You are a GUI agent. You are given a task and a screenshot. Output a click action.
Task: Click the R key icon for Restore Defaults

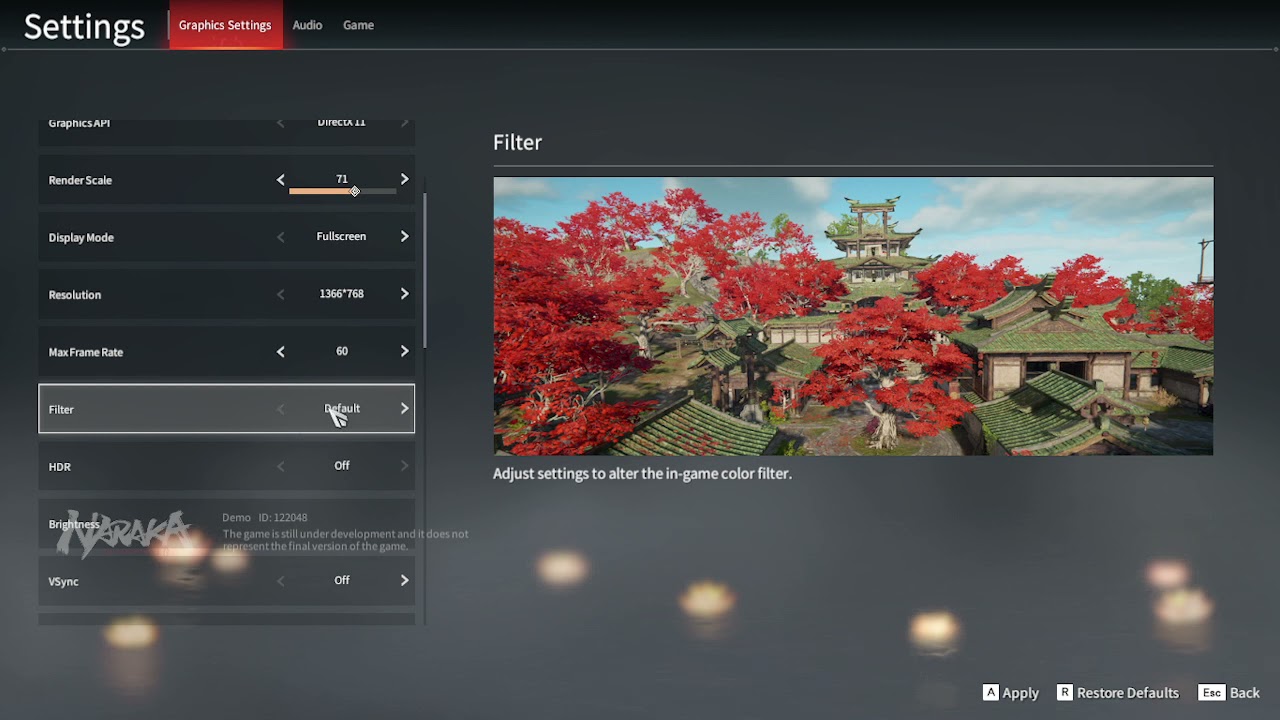(1065, 692)
